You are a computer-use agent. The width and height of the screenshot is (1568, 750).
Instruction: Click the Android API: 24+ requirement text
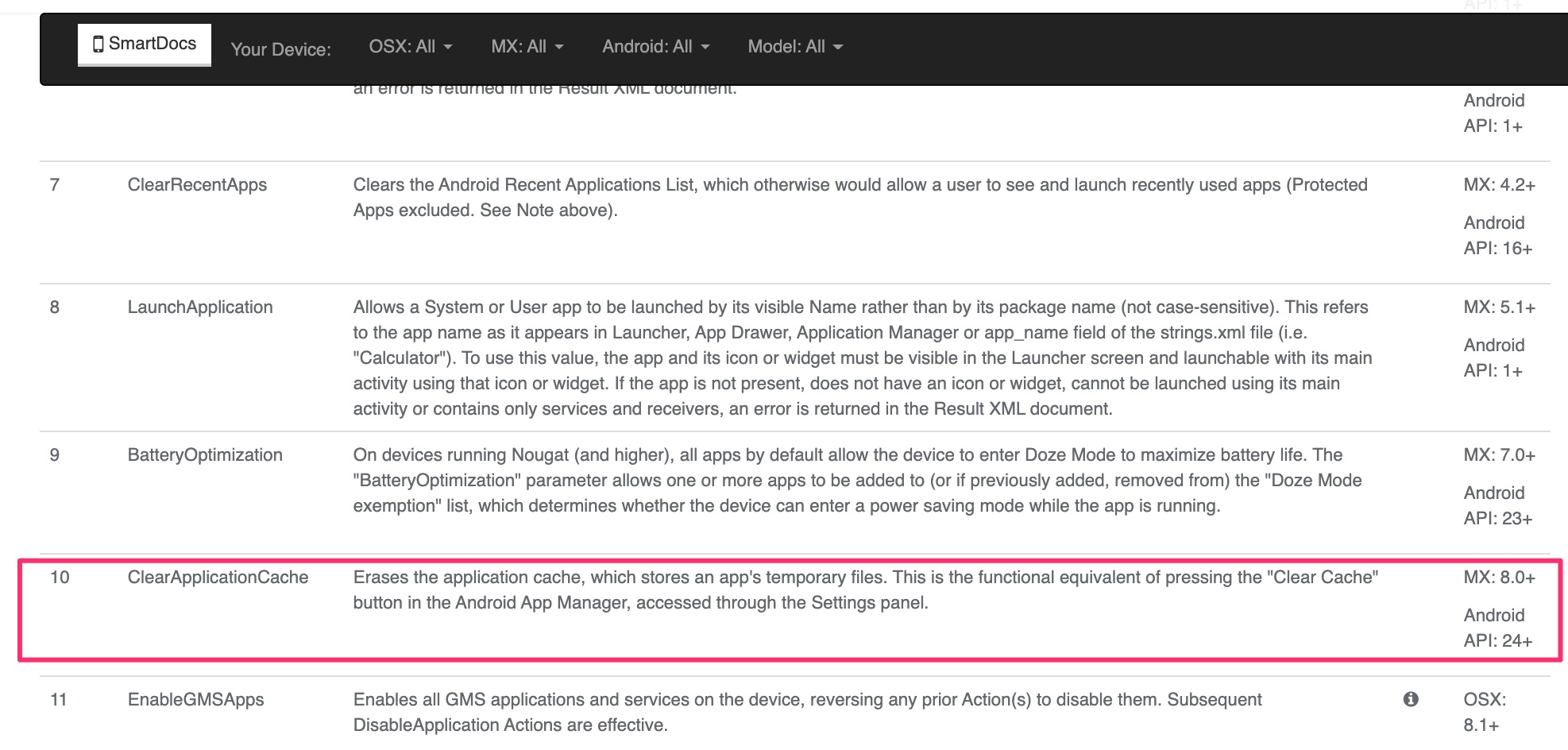click(x=1497, y=628)
